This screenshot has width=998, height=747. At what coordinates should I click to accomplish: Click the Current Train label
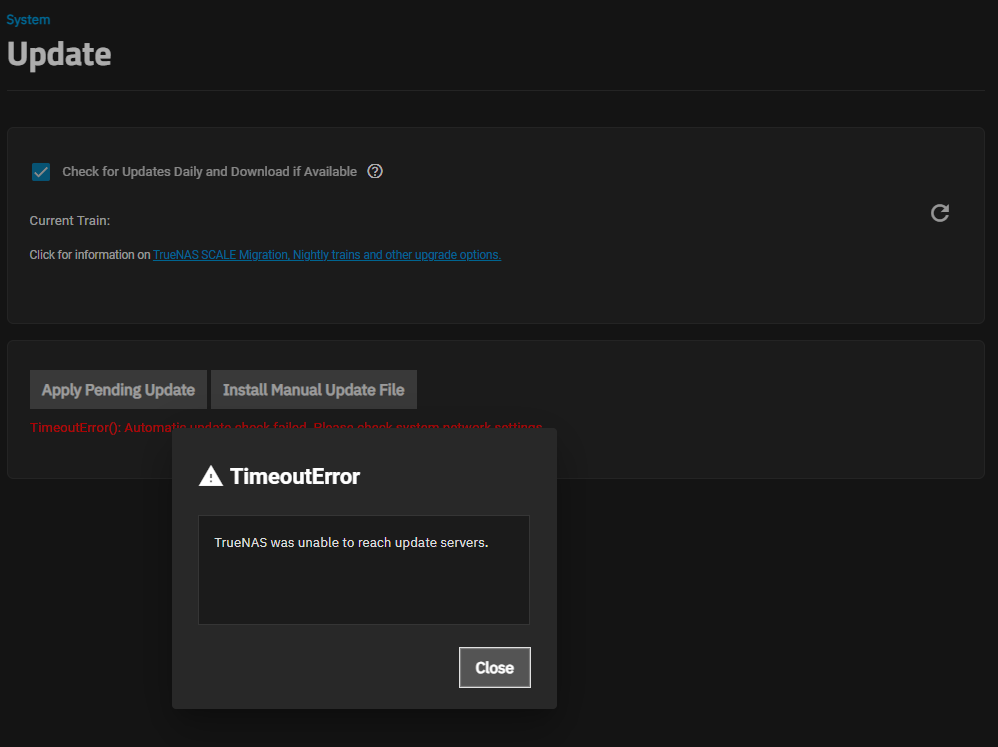point(70,221)
